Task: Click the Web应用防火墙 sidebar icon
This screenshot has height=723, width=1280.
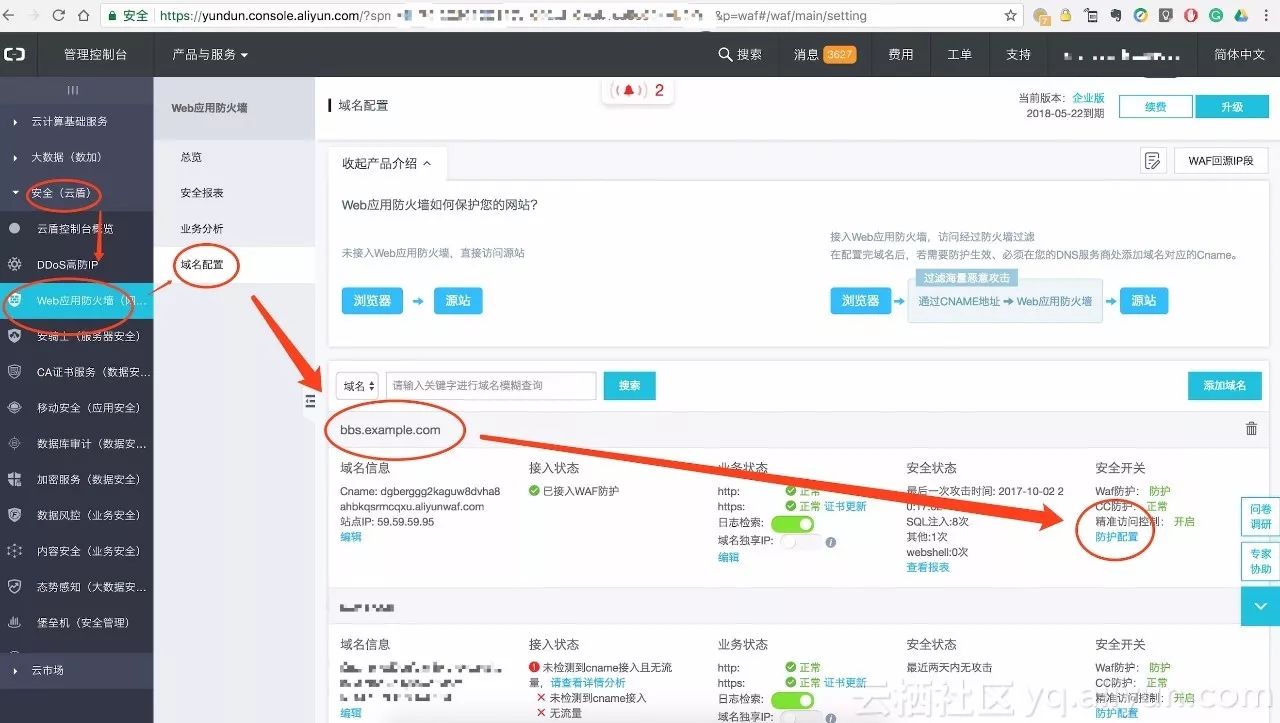Action: click(x=14, y=300)
